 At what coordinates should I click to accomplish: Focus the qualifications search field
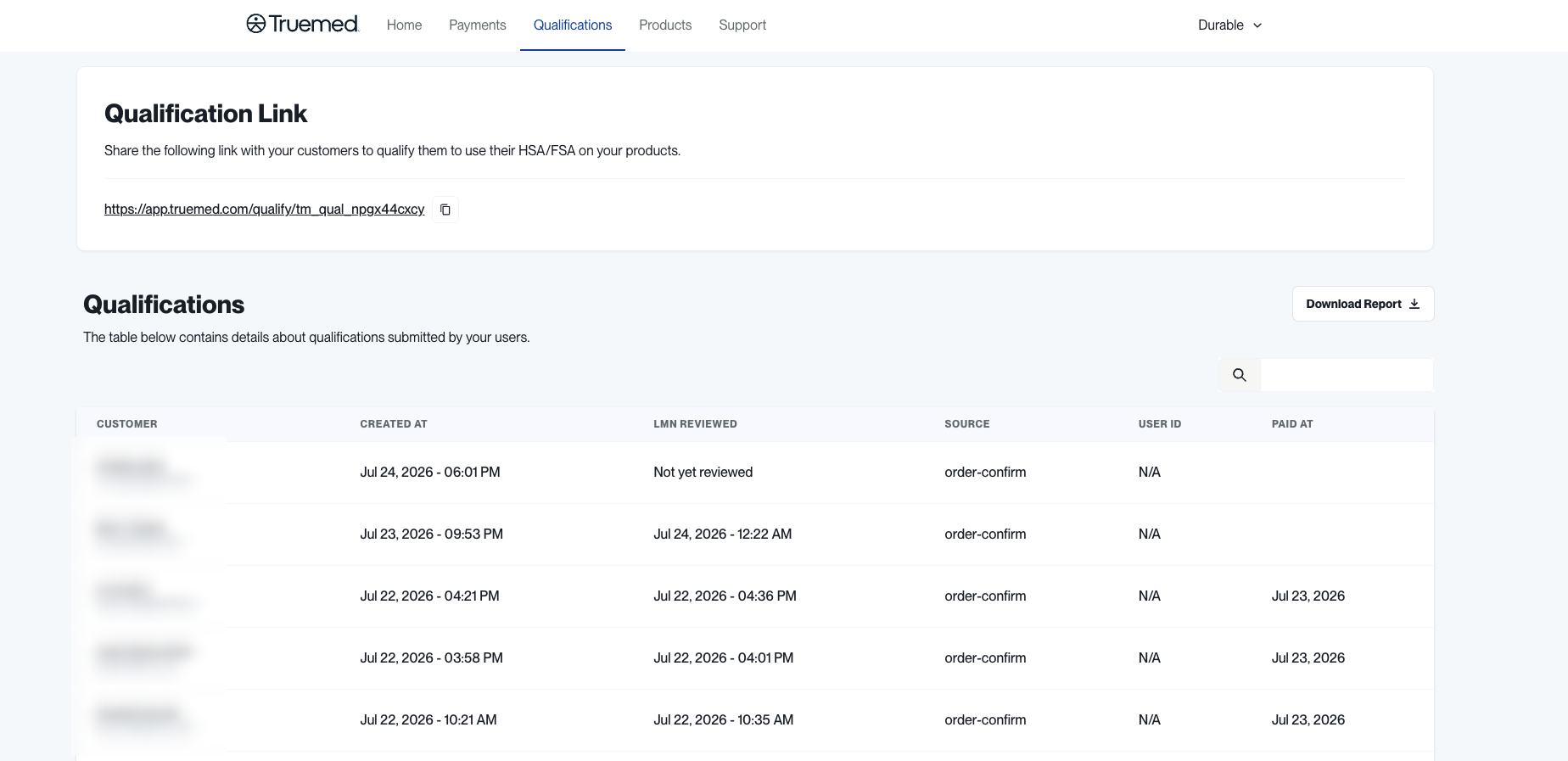pyautogui.click(x=1347, y=375)
